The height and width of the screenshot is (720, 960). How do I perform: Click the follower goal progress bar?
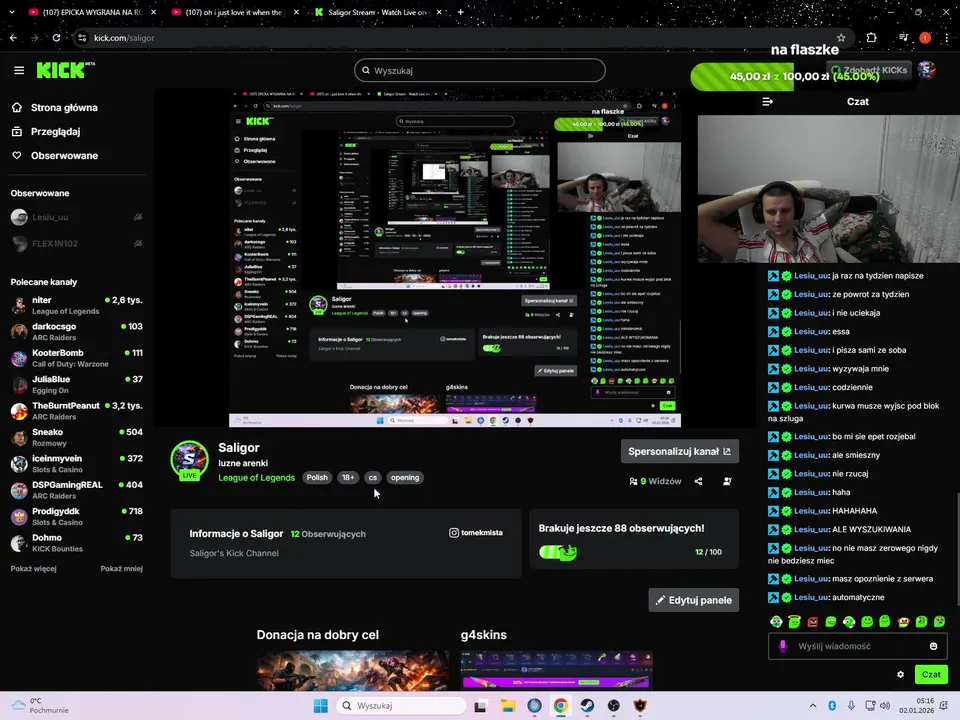click(558, 552)
